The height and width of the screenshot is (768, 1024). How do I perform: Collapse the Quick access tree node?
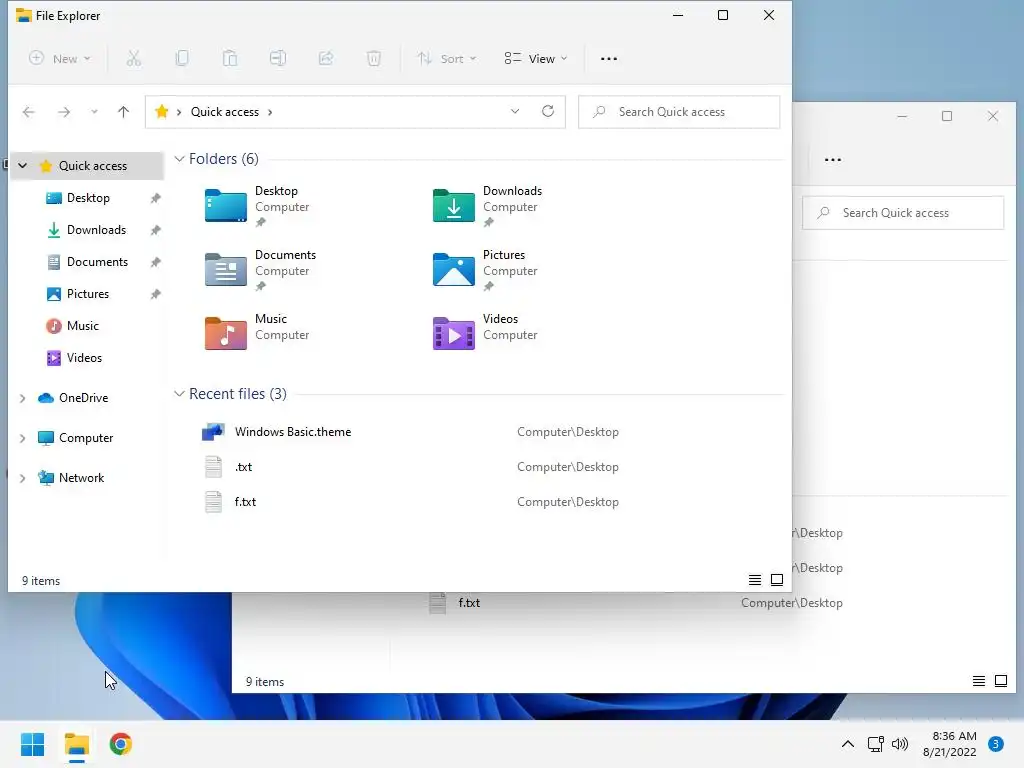coord(22,166)
